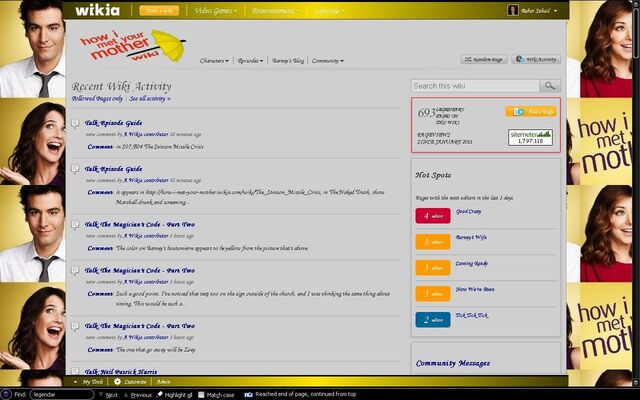Click inside the Search this wiki field

pyautogui.click(x=475, y=86)
